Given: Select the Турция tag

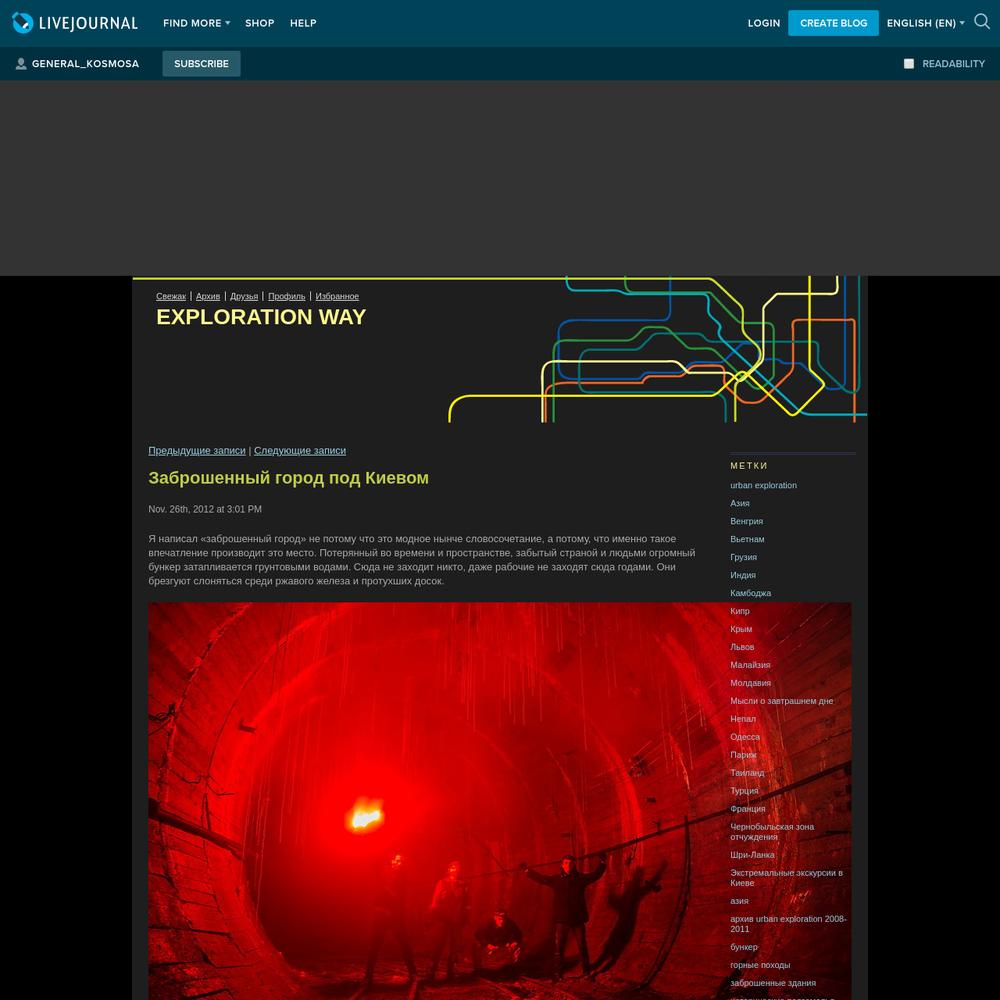Looking at the screenshot, I should coord(744,791).
